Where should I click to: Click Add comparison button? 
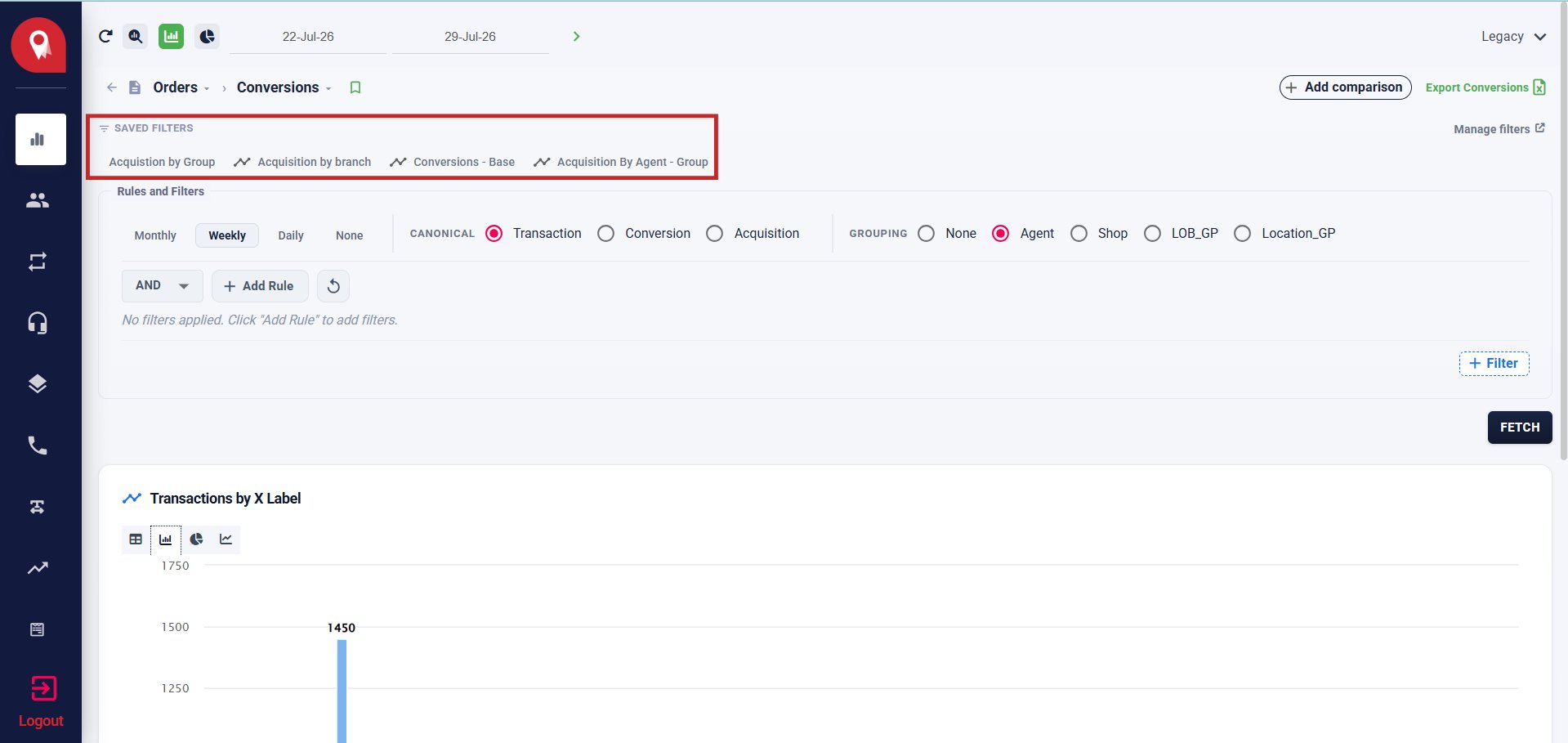coord(1345,87)
